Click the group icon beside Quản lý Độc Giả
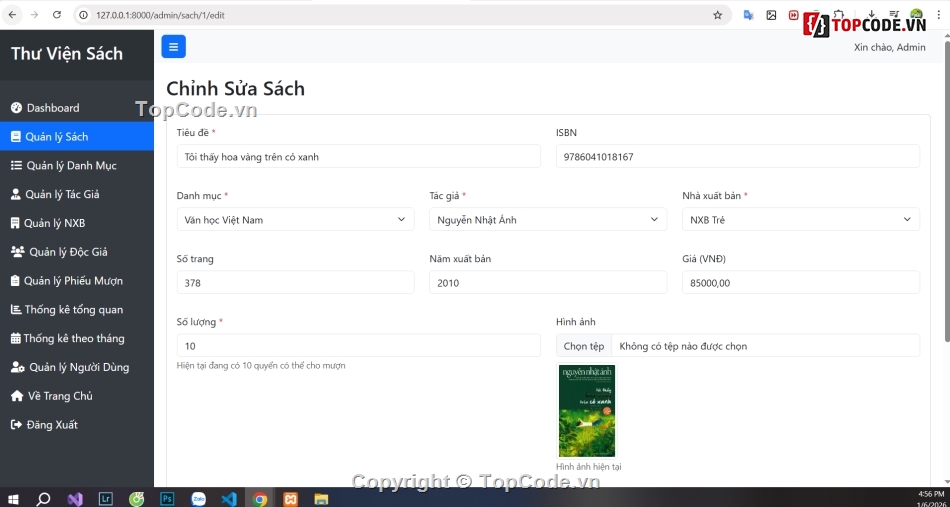Image resolution: width=950 pixels, height=507 pixels. coord(18,252)
